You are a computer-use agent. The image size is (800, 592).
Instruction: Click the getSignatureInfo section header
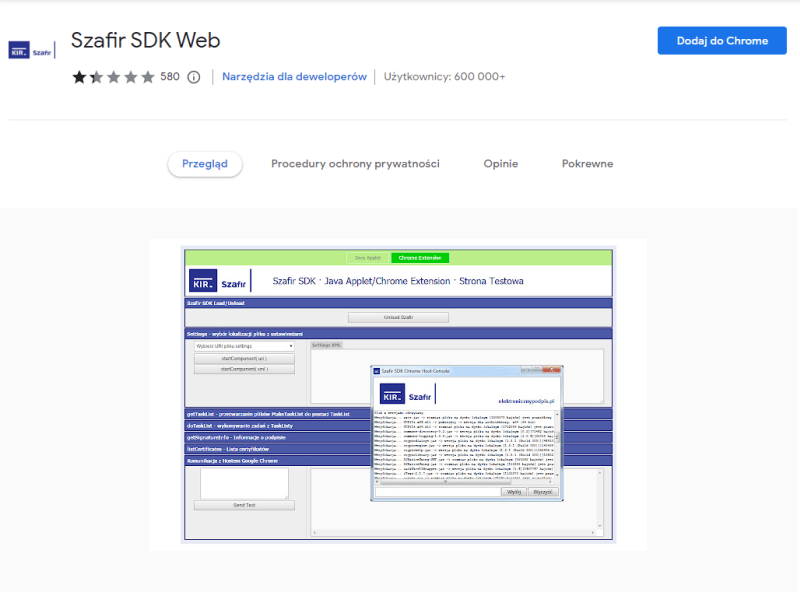tap(278, 437)
